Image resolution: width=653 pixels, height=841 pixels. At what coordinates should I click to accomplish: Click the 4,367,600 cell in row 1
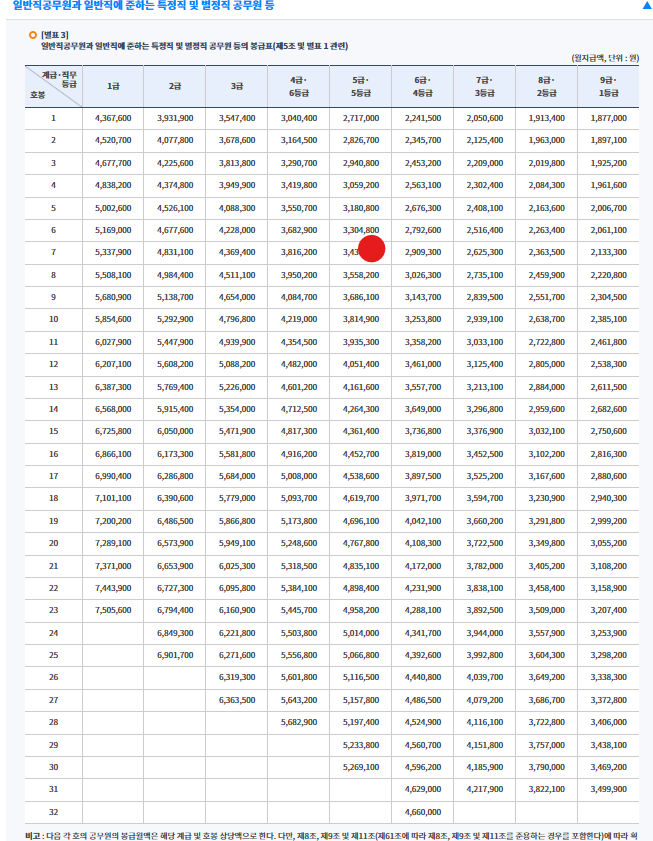(113, 118)
